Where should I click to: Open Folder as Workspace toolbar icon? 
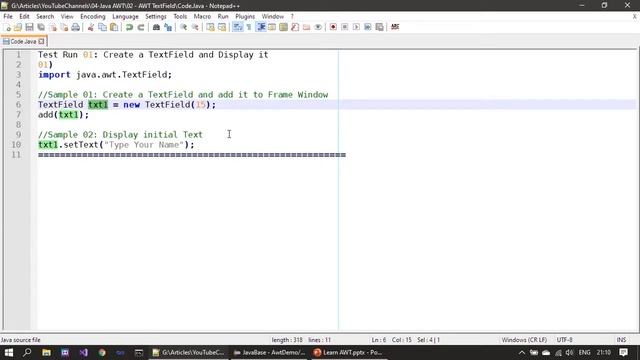(x=307, y=27)
